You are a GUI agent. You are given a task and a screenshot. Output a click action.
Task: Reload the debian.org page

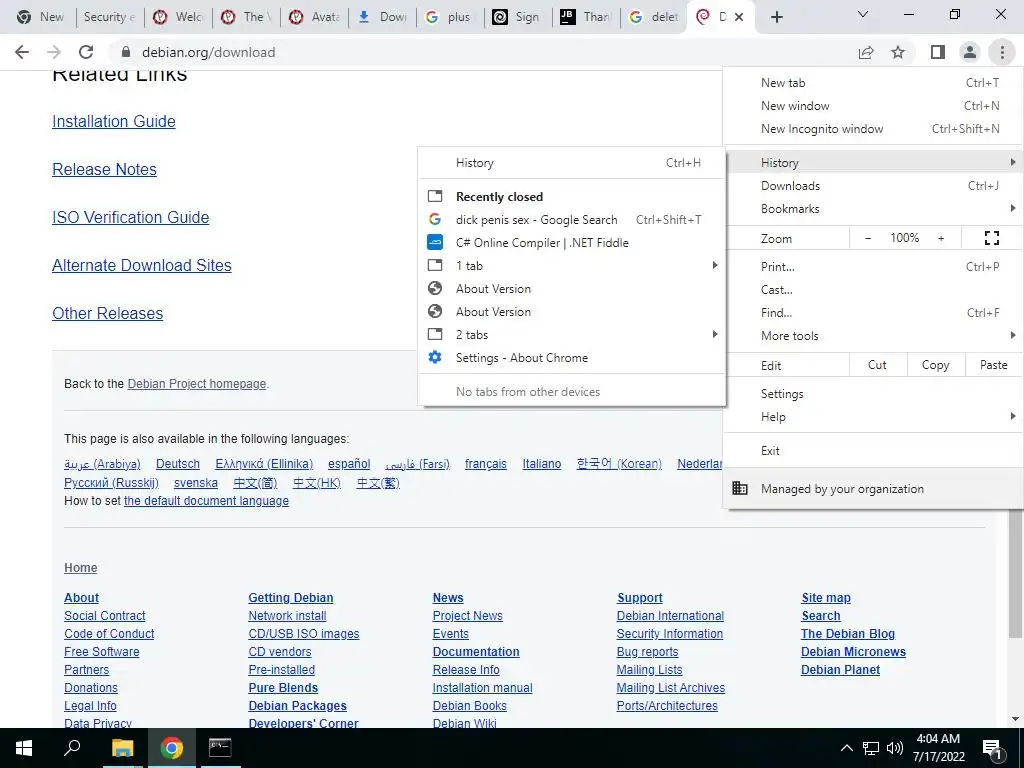point(86,52)
